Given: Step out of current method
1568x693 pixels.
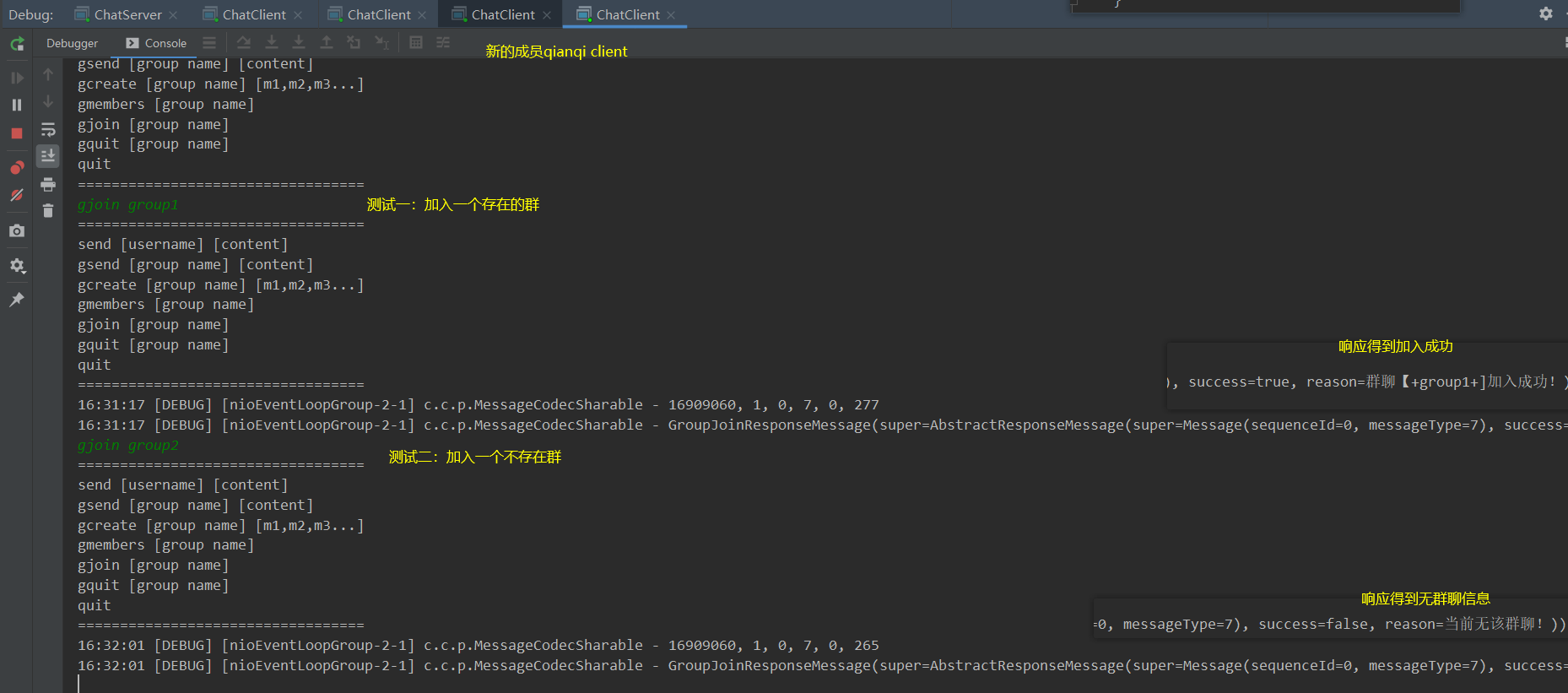Looking at the screenshot, I should click(x=327, y=42).
